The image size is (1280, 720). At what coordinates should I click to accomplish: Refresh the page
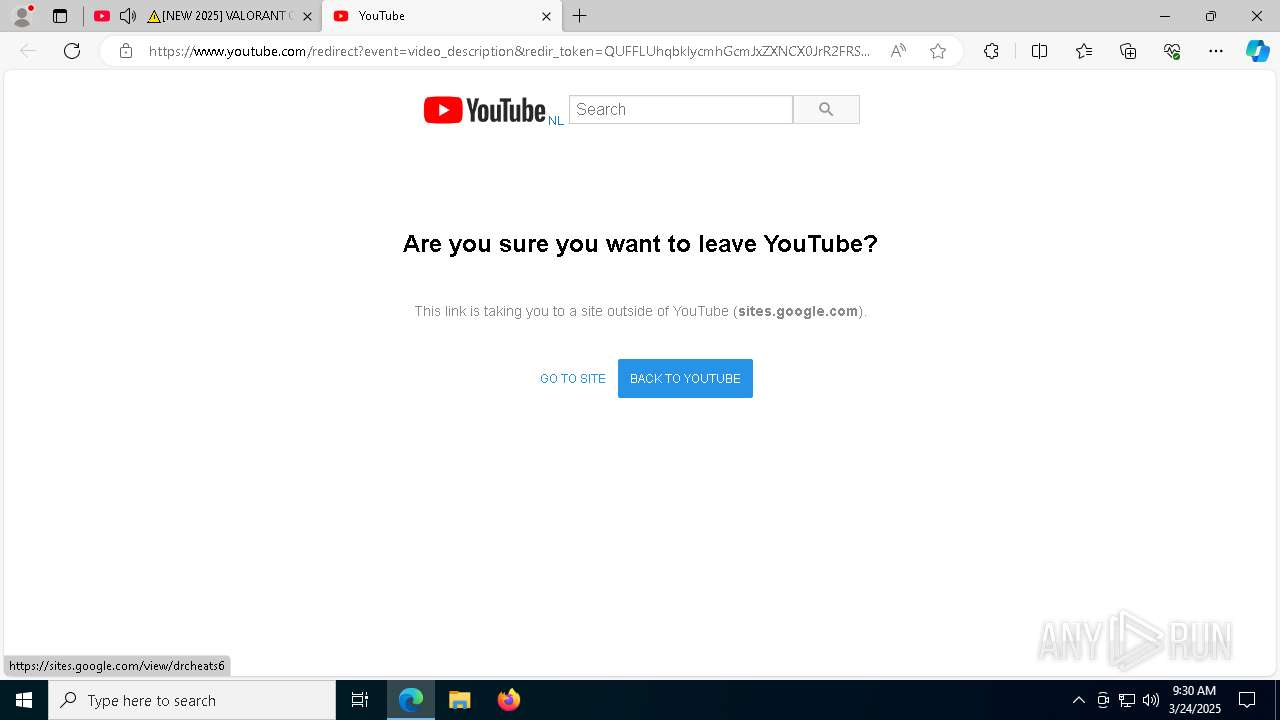[x=72, y=51]
